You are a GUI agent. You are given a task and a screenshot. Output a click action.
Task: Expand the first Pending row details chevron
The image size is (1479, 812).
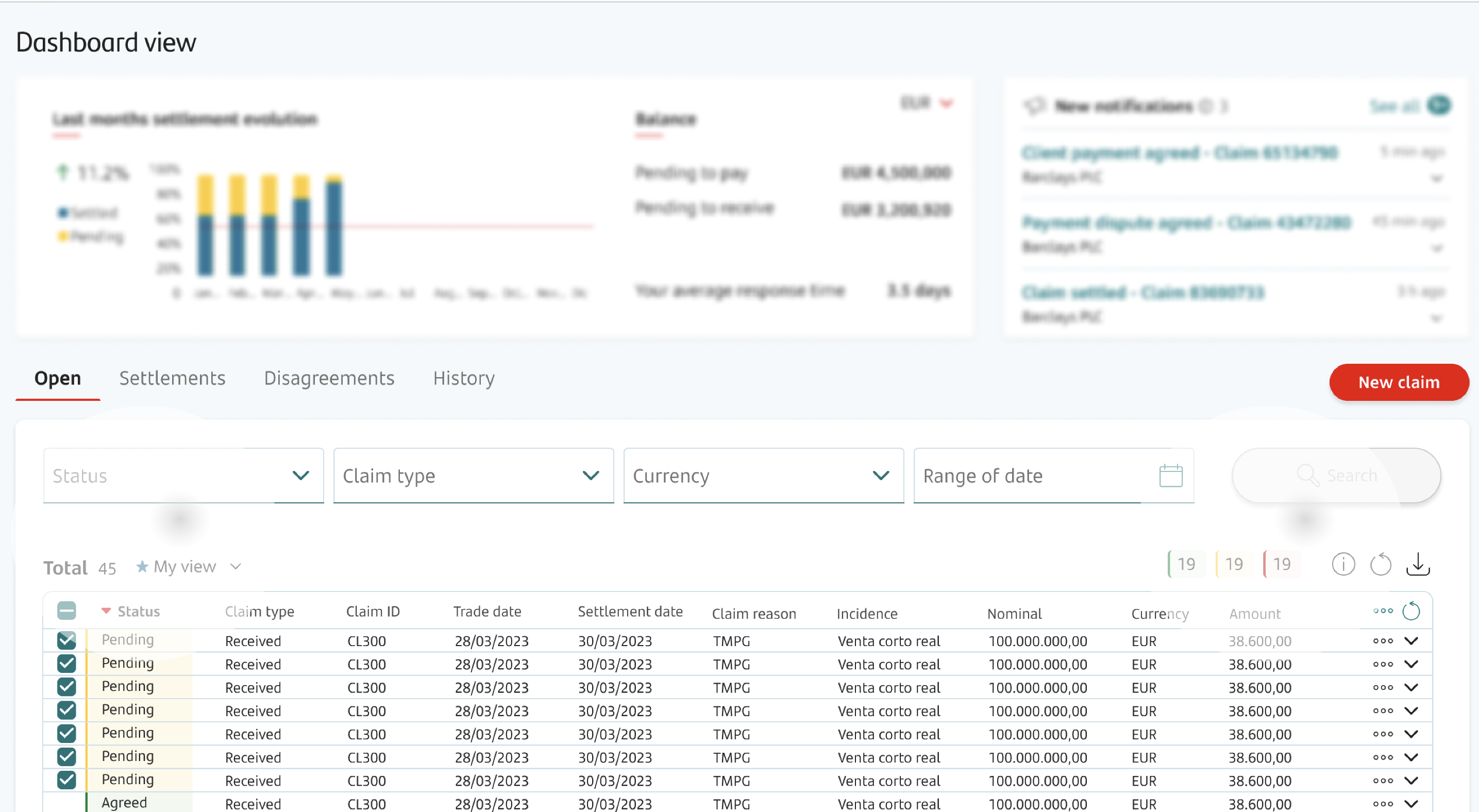(x=1411, y=640)
